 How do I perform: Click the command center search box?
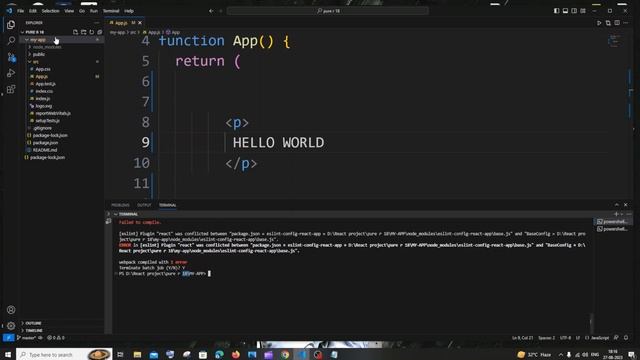[328, 11]
